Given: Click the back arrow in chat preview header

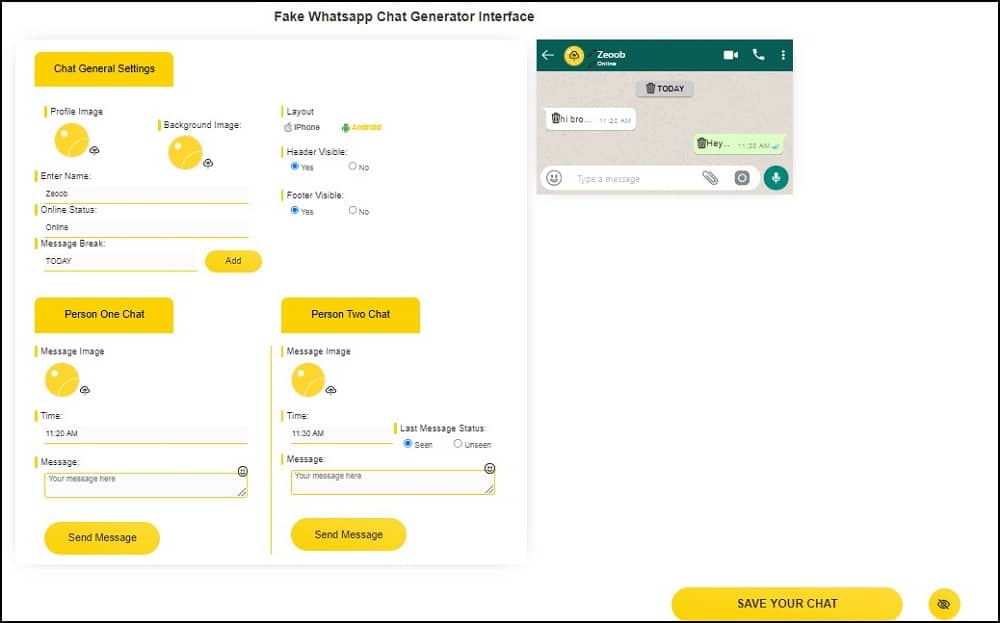Looking at the screenshot, I should click(548, 55).
